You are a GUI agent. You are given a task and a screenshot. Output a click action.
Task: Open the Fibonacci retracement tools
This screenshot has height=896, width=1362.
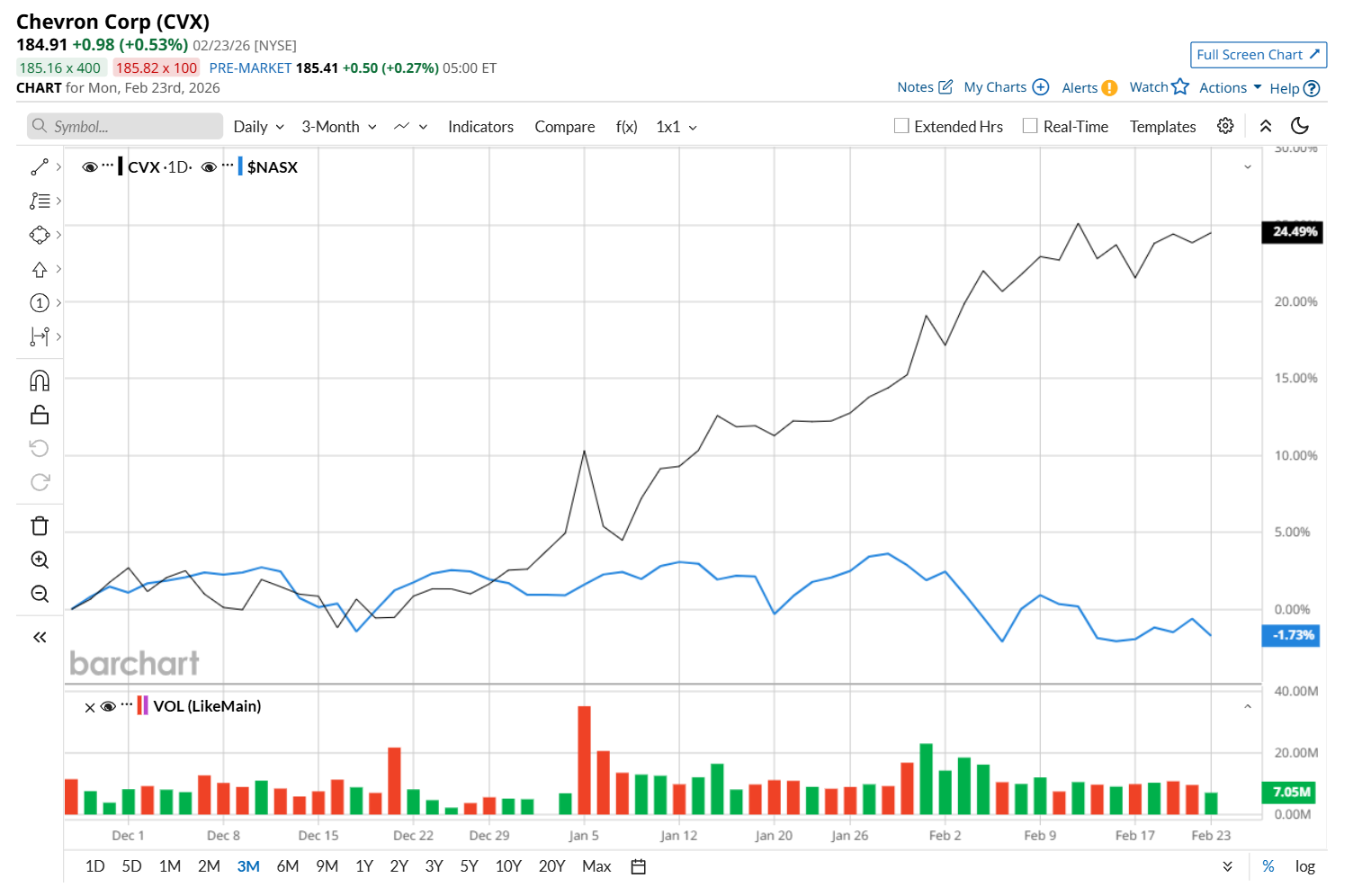(x=40, y=201)
